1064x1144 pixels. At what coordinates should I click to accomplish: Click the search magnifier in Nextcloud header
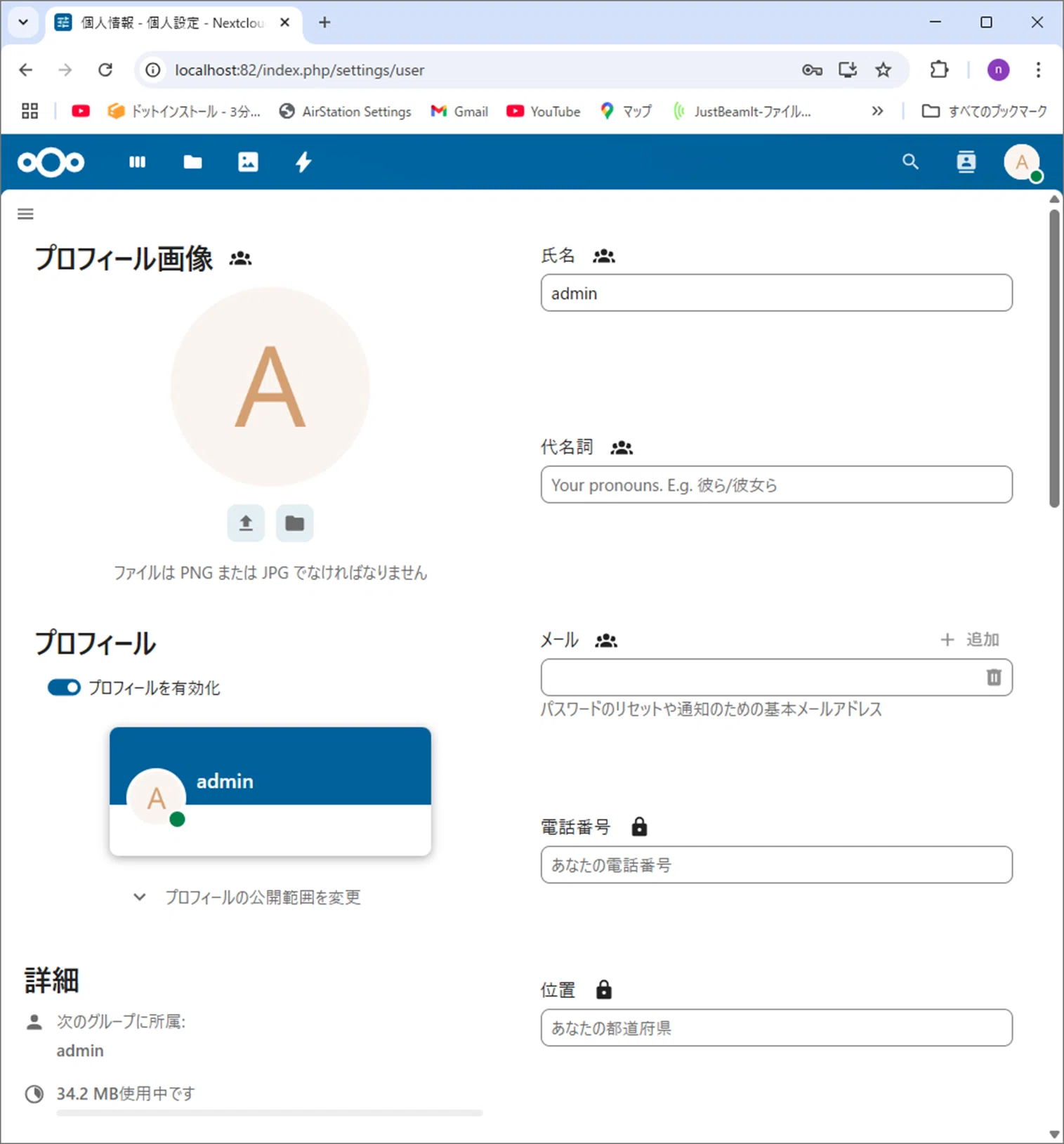point(910,162)
